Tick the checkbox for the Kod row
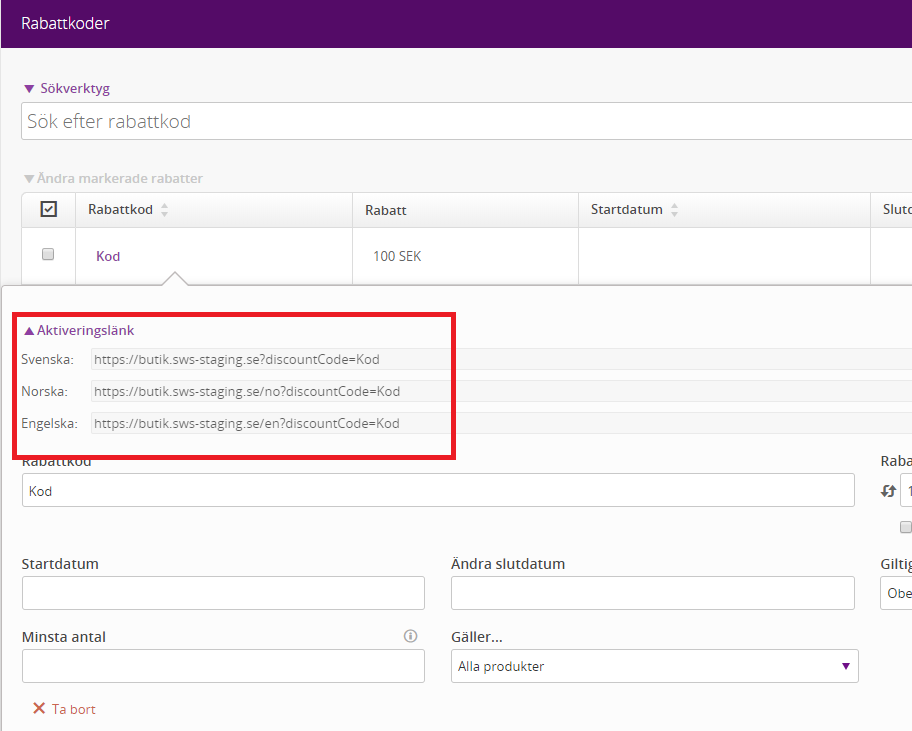Image resolution: width=912 pixels, height=731 pixels. (x=48, y=255)
